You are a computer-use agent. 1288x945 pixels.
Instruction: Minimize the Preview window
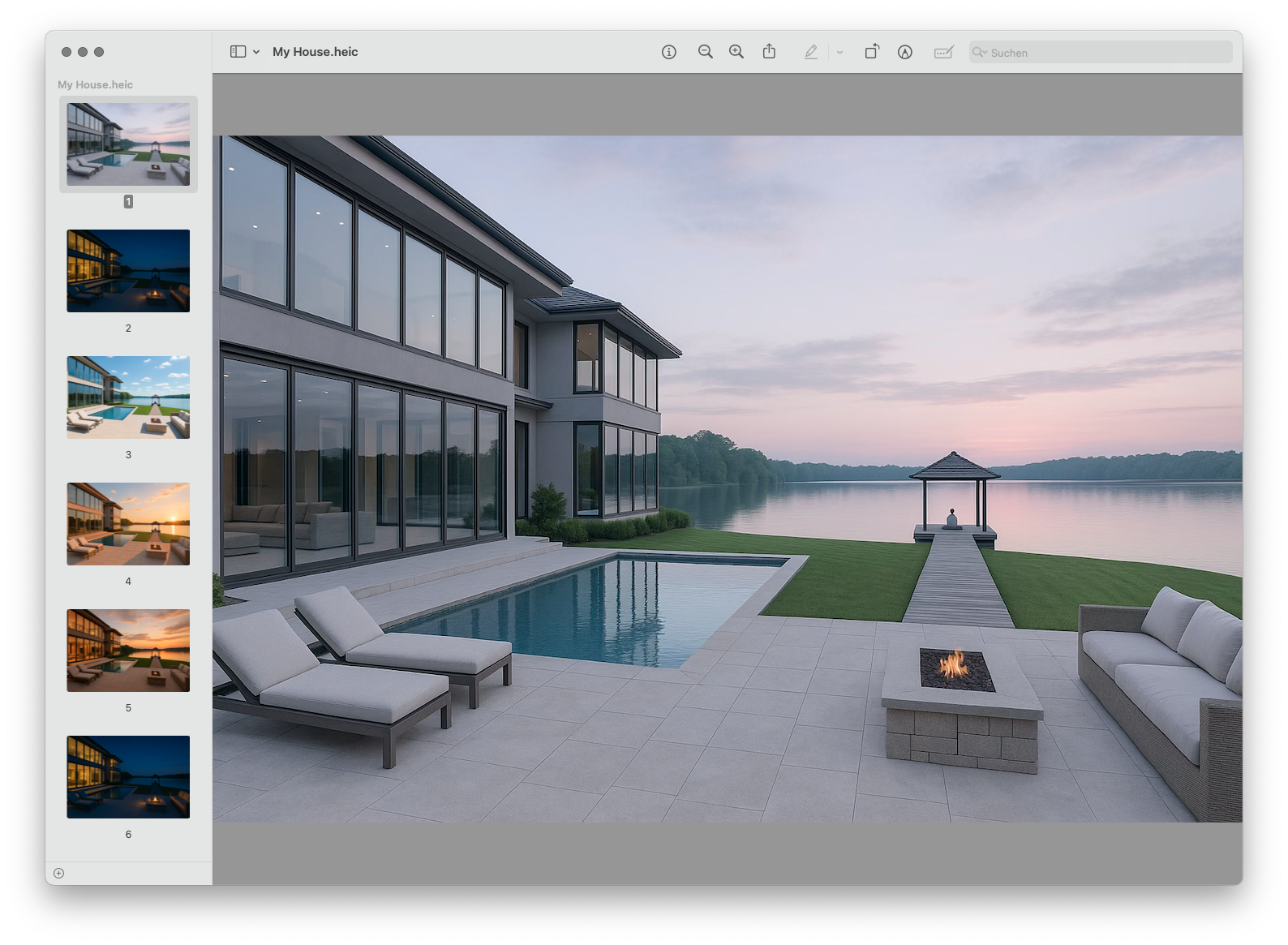83,52
